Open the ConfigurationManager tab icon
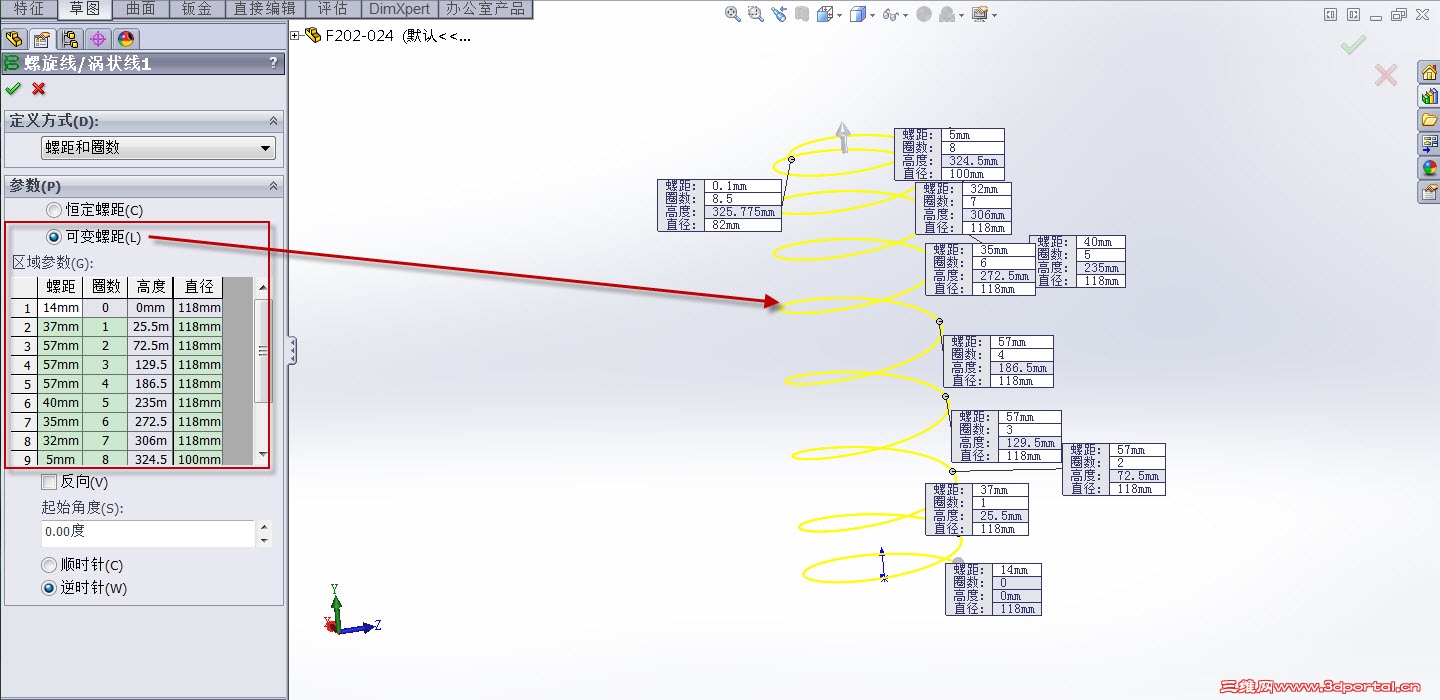 [70, 39]
